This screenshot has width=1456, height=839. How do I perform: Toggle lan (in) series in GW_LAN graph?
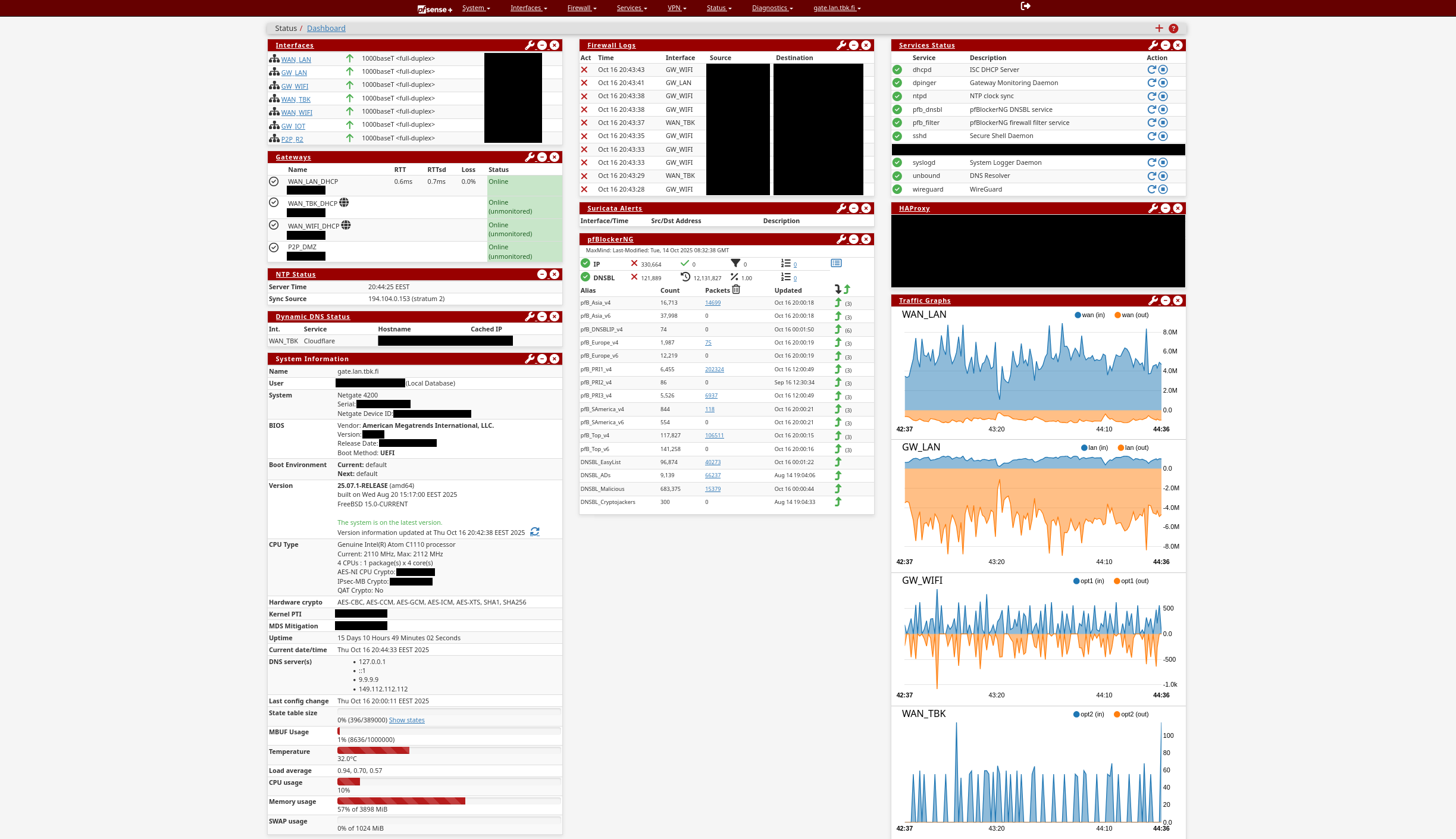click(1095, 447)
